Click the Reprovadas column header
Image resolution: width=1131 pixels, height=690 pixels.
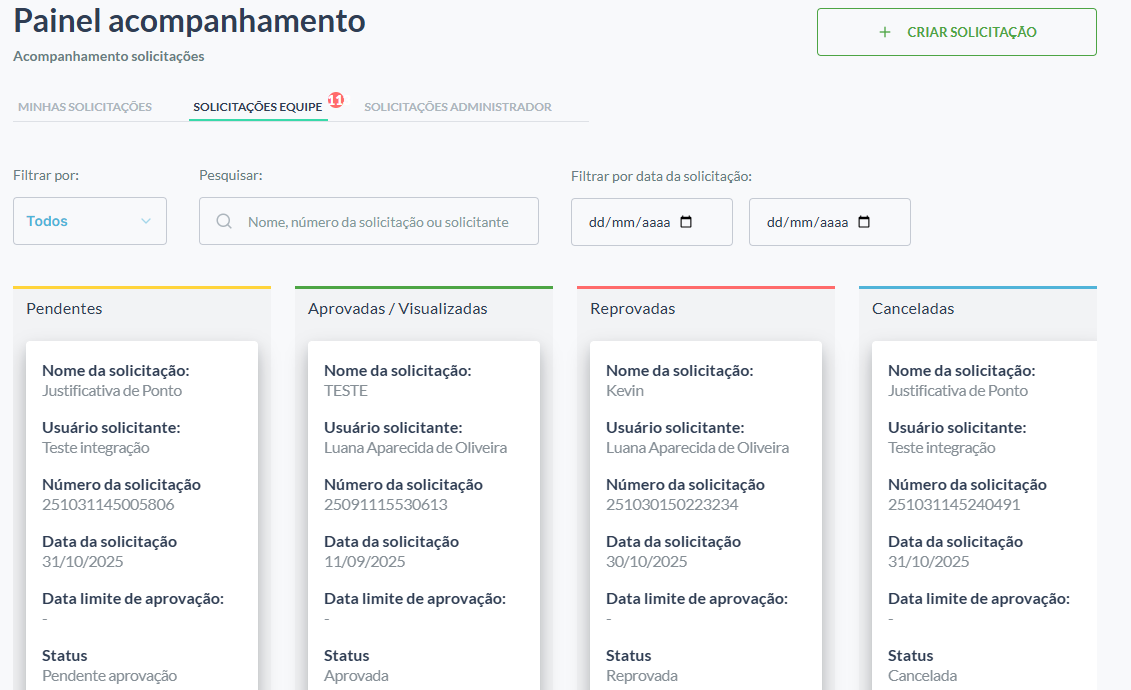(x=633, y=309)
